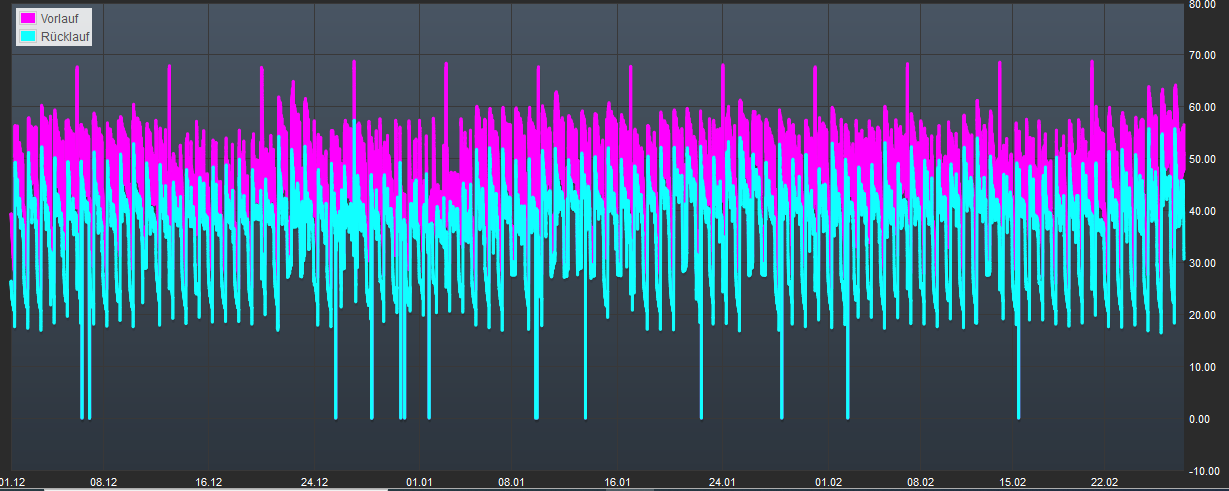
Task: Click the 24.01 date axis label
Action: coord(722,482)
